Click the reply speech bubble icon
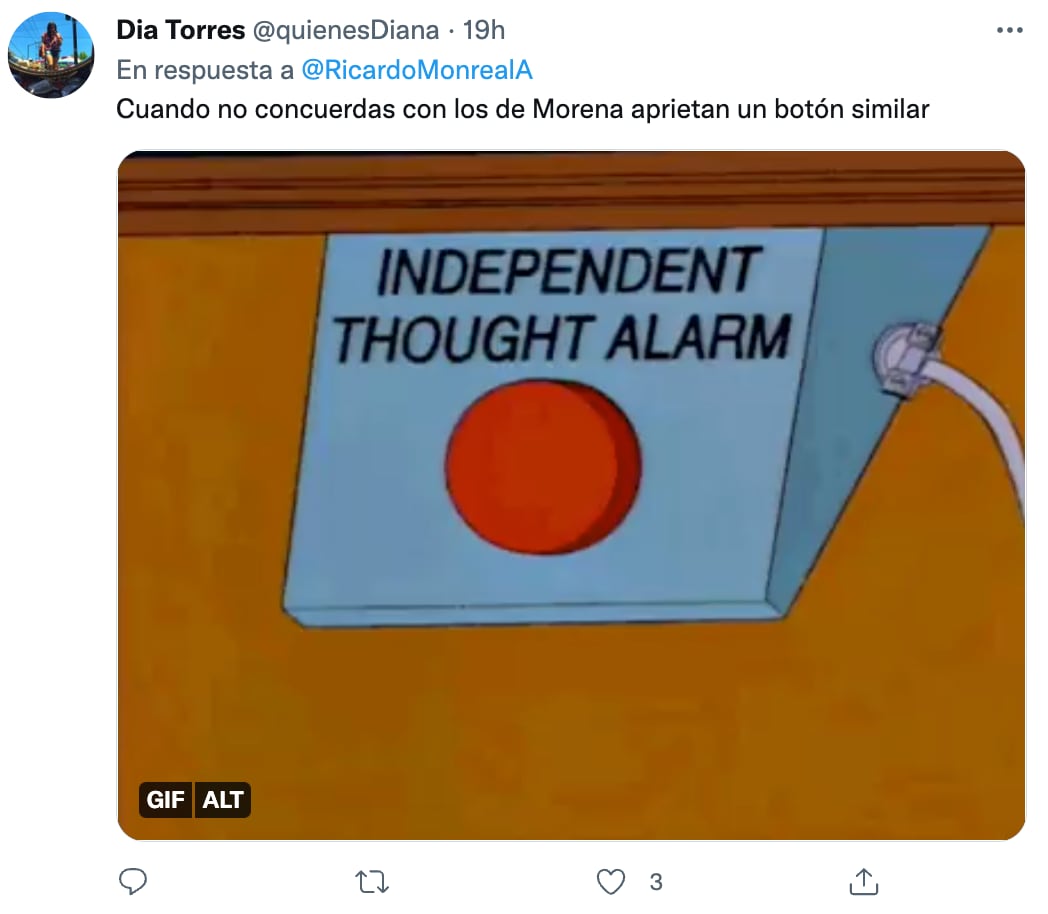 pyautogui.click(x=132, y=881)
